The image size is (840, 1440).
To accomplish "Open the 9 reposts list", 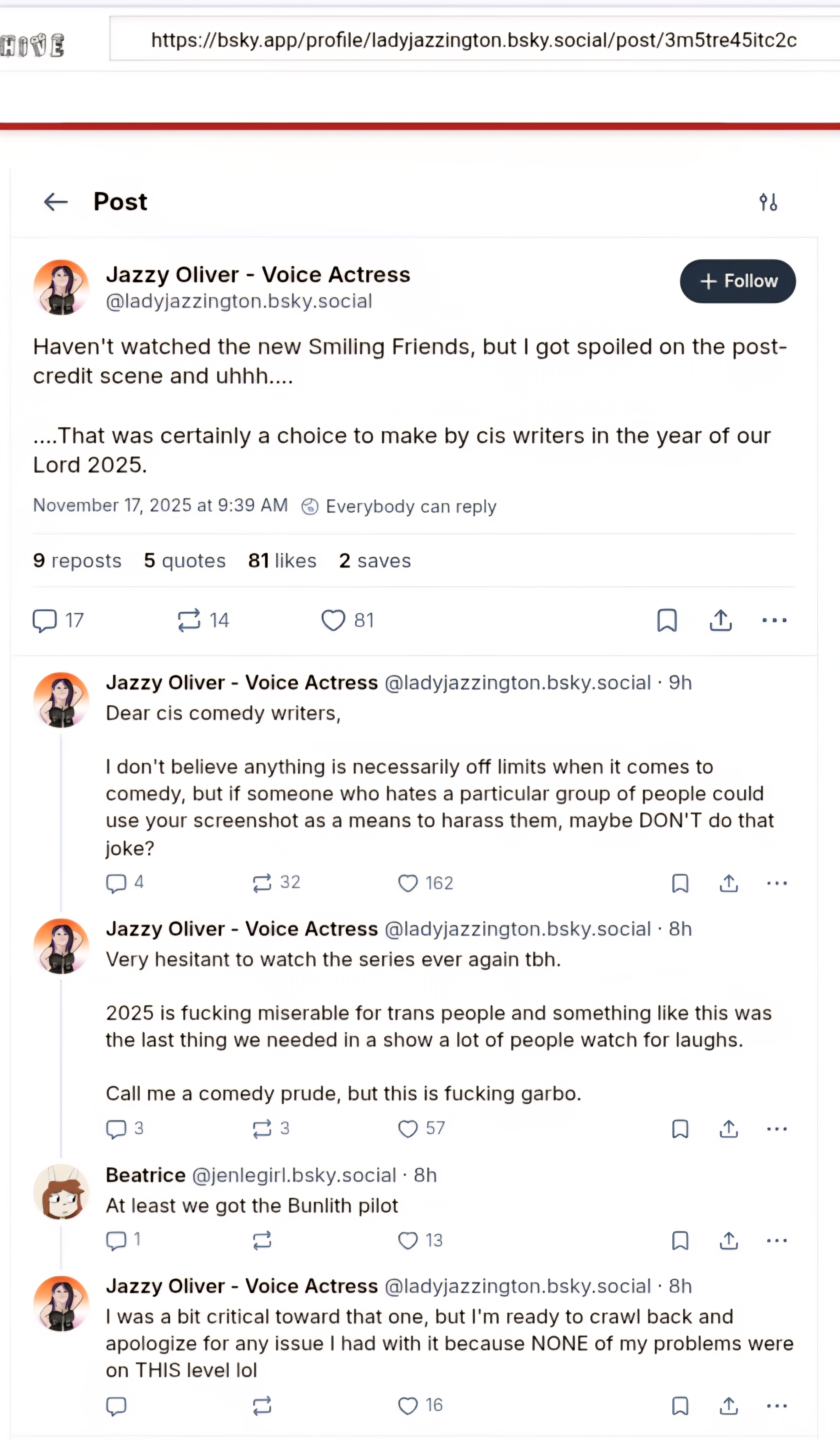I will coord(77,561).
